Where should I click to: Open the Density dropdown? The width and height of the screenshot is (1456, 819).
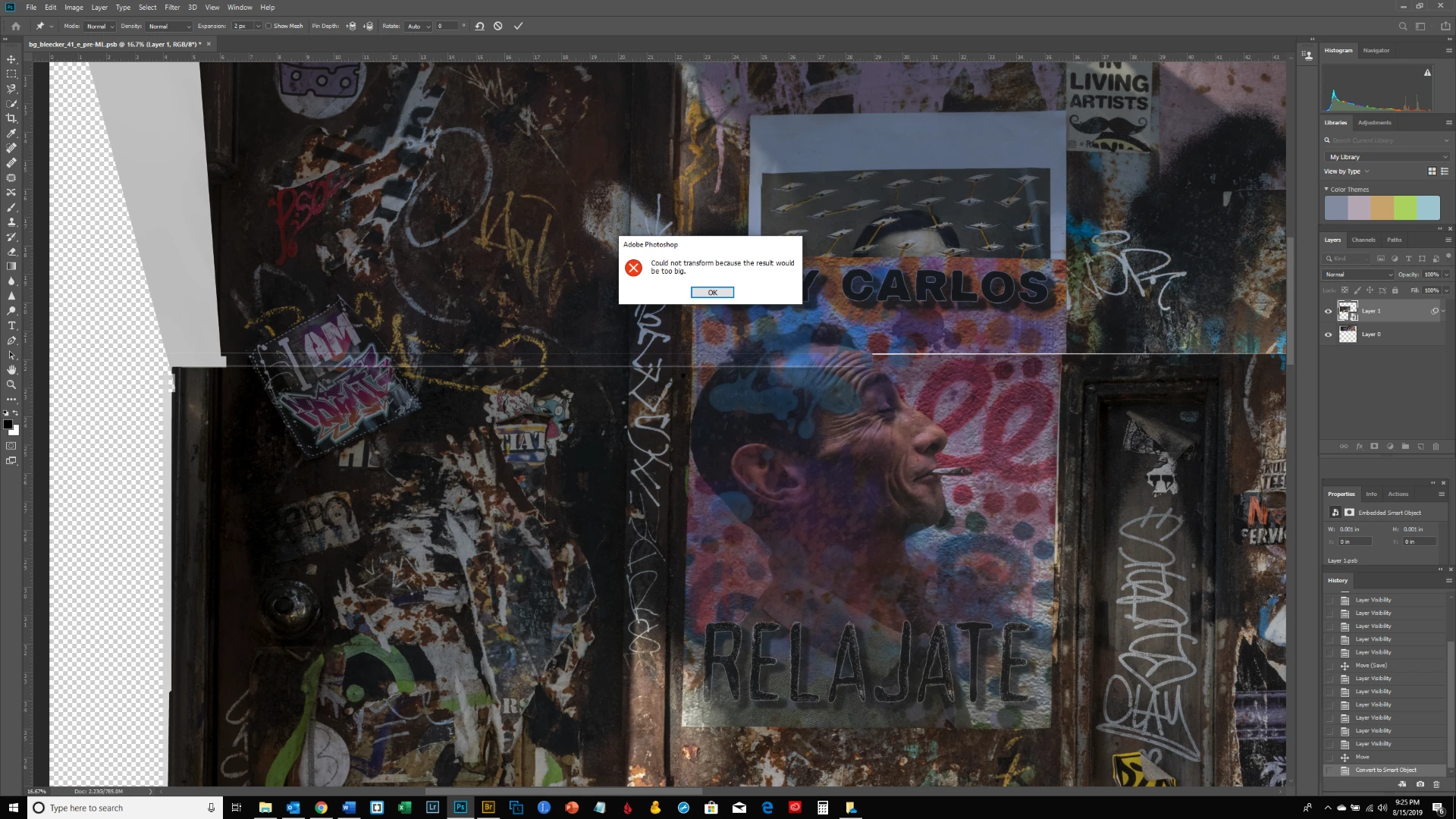(170, 27)
